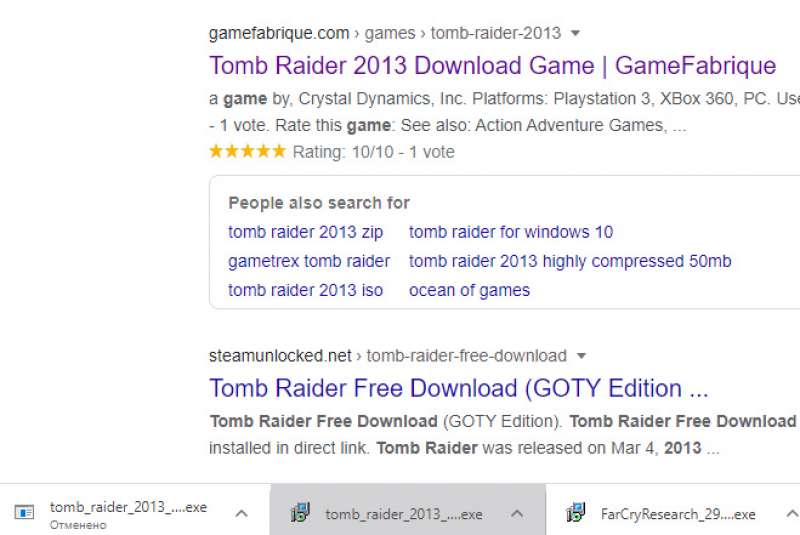Open the chevron menu of the second tomb_raider download

point(517,514)
